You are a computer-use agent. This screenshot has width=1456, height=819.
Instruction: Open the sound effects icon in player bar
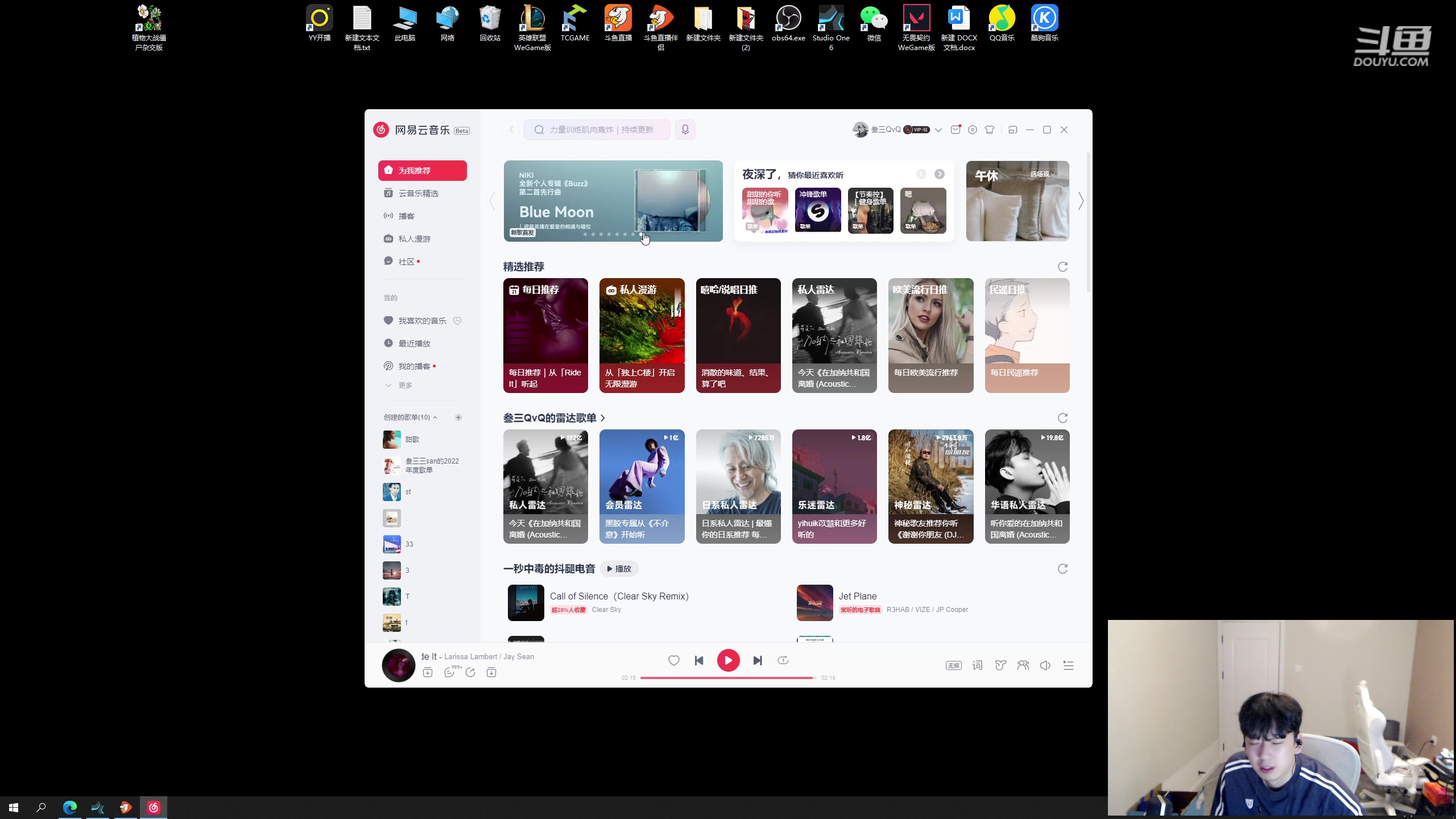click(1000, 665)
